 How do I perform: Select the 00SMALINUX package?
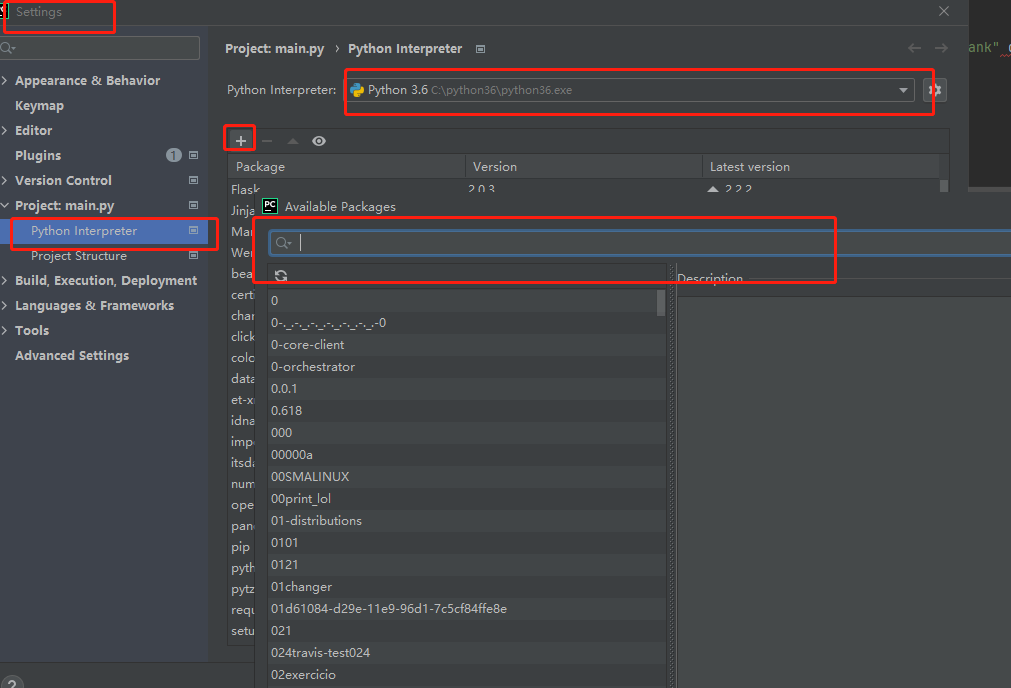(x=467, y=477)
